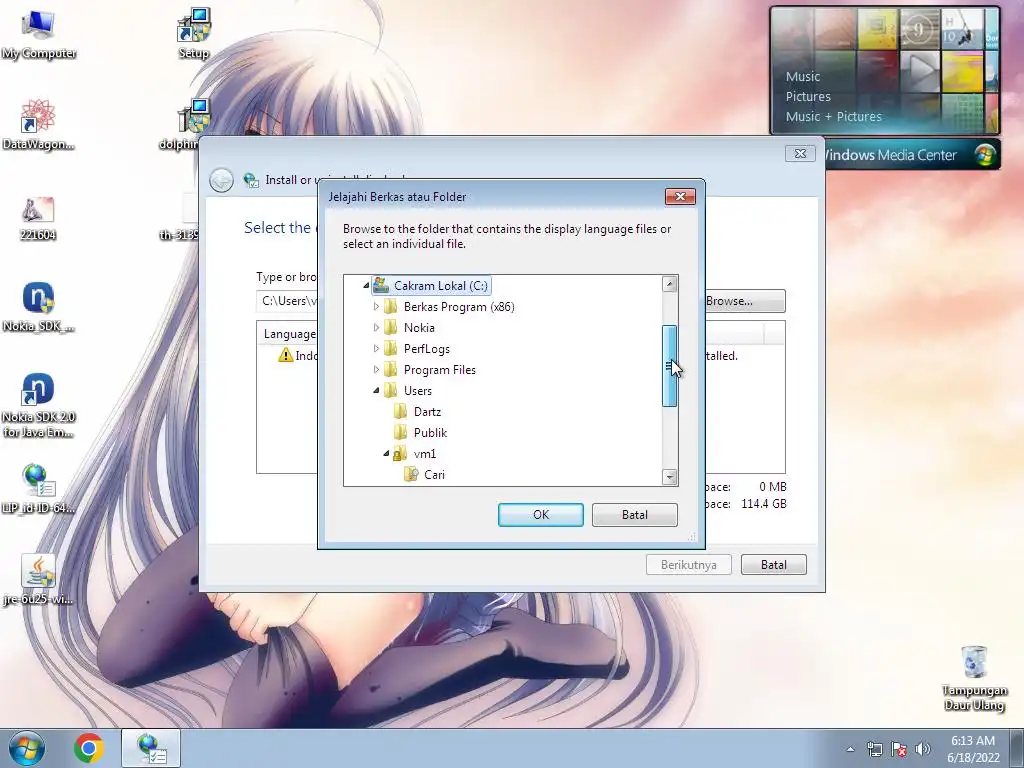The image size is (1024, 768).
Task: Open the Windows Start menu
Action: click(x=27, y=748)
